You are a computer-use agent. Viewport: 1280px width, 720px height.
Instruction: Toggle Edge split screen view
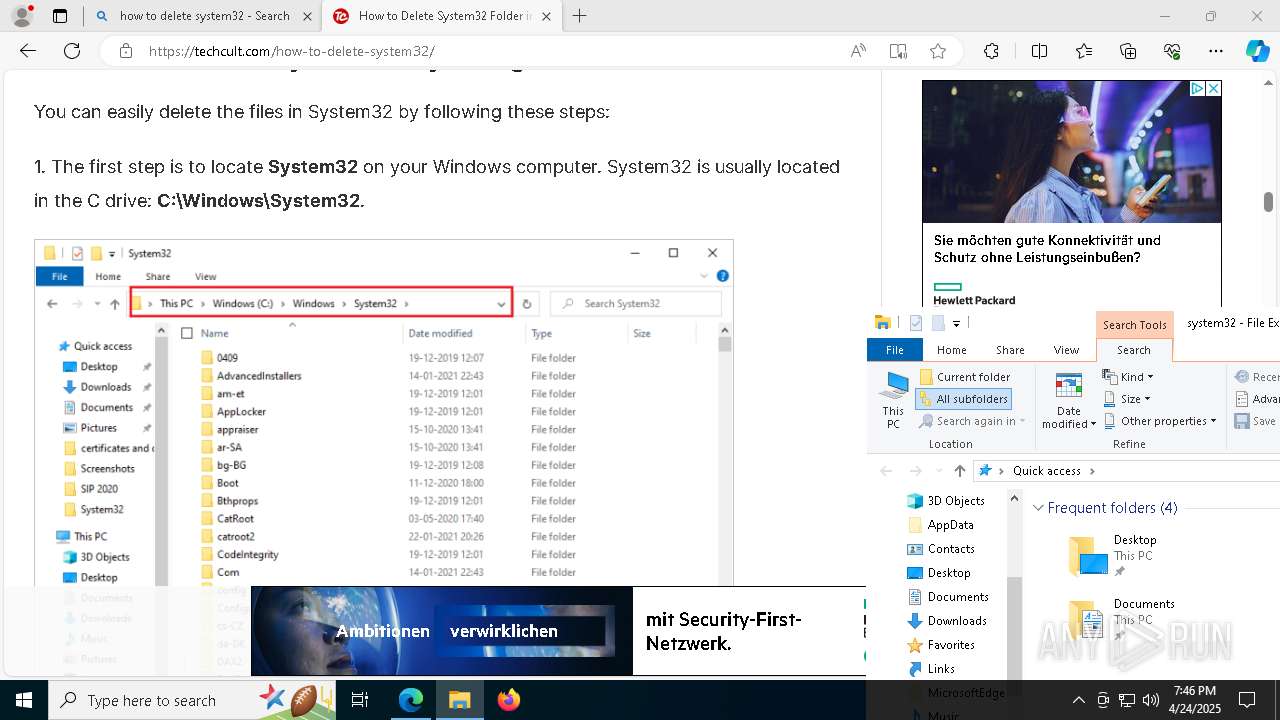(x=1039, y=51)
